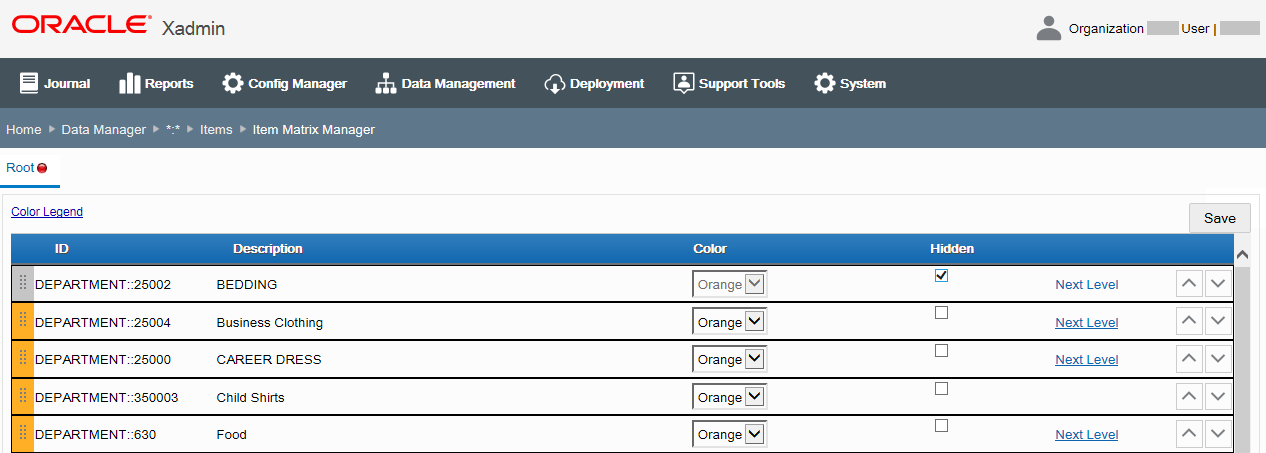Click the drag handle on CAREER DRESS row
Screen dimensions: 1266x453
23,359
